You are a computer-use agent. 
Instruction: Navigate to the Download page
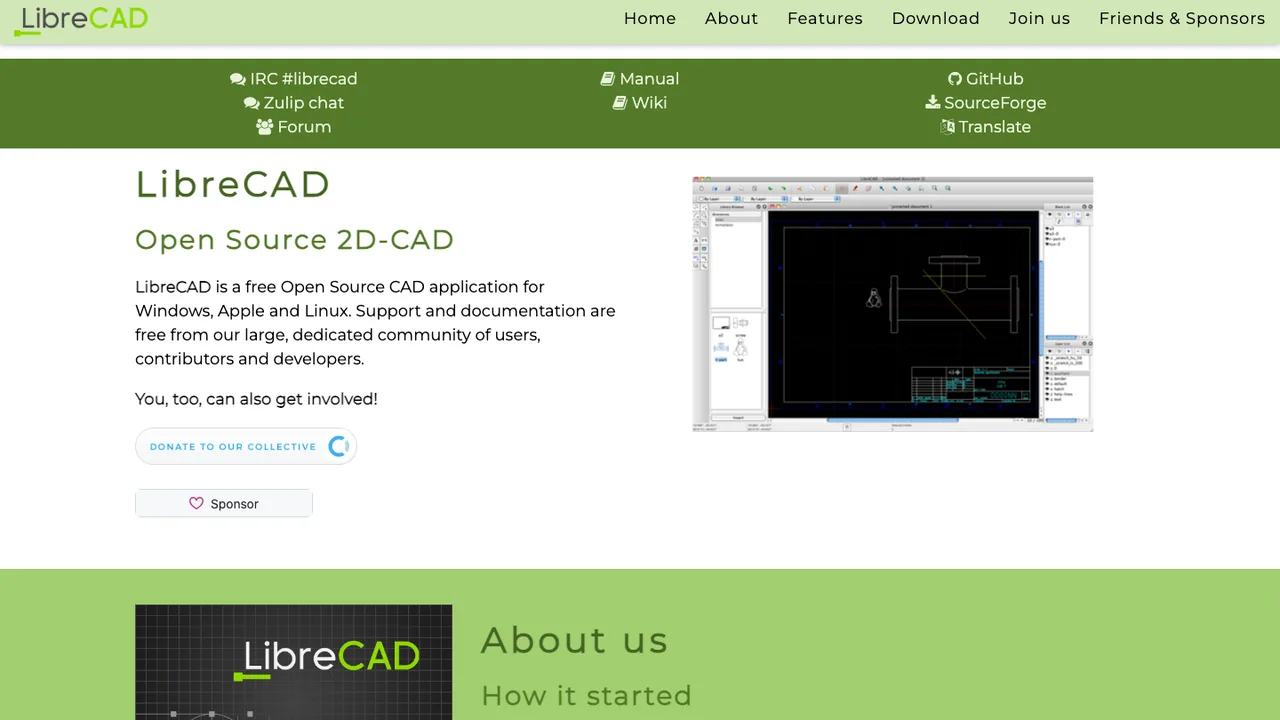tap(936, 18)
